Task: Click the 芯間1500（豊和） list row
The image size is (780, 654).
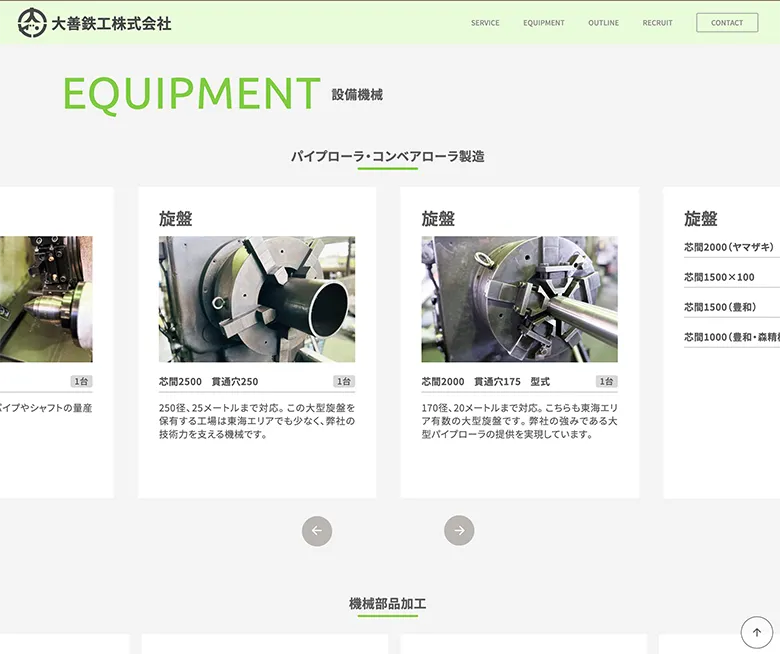Action: coord(732,307)
